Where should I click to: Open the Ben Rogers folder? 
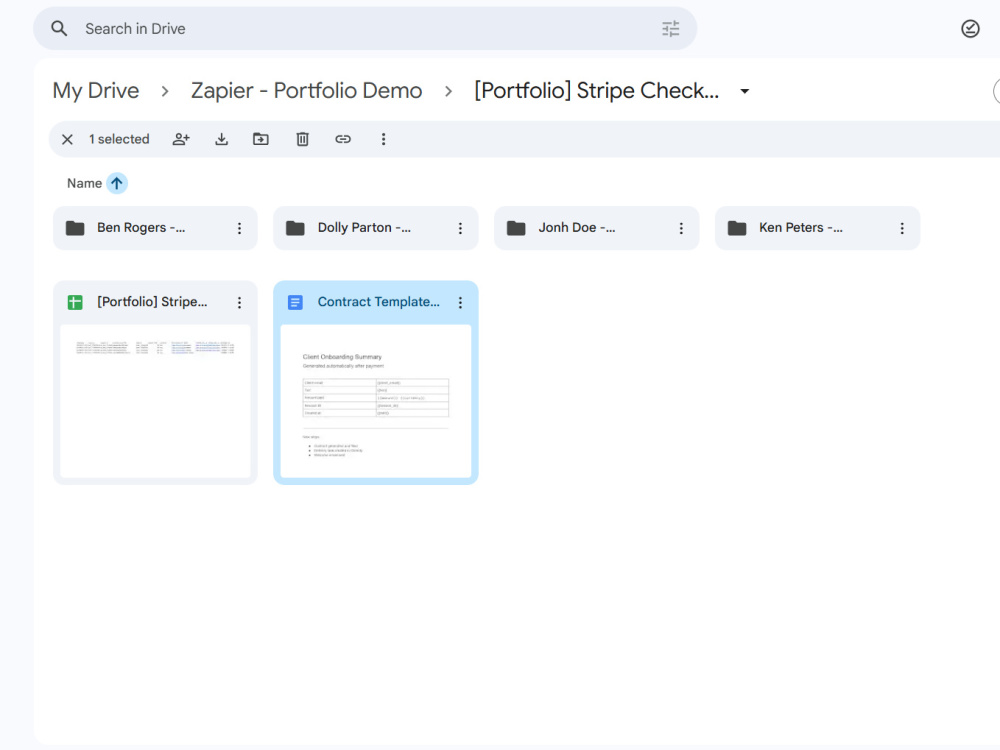[x=155, y=228]
